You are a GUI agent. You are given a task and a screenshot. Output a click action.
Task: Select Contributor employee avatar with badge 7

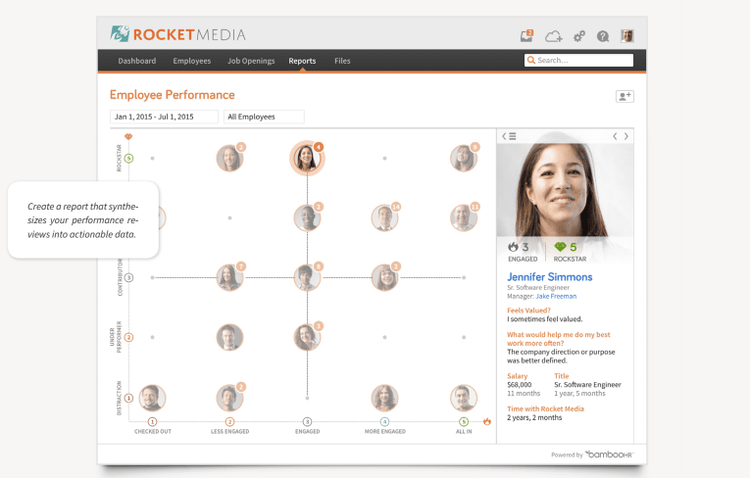point(230,278)
